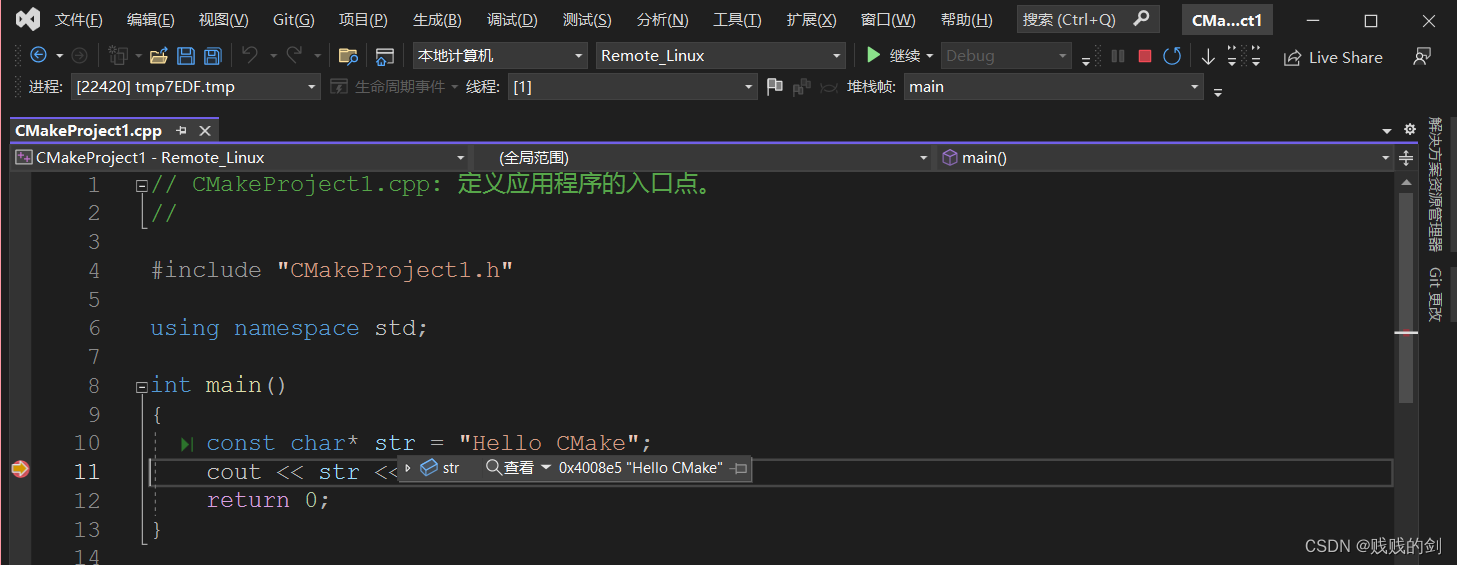
Task: Open the 生成(B) menu
Action: 437,20
